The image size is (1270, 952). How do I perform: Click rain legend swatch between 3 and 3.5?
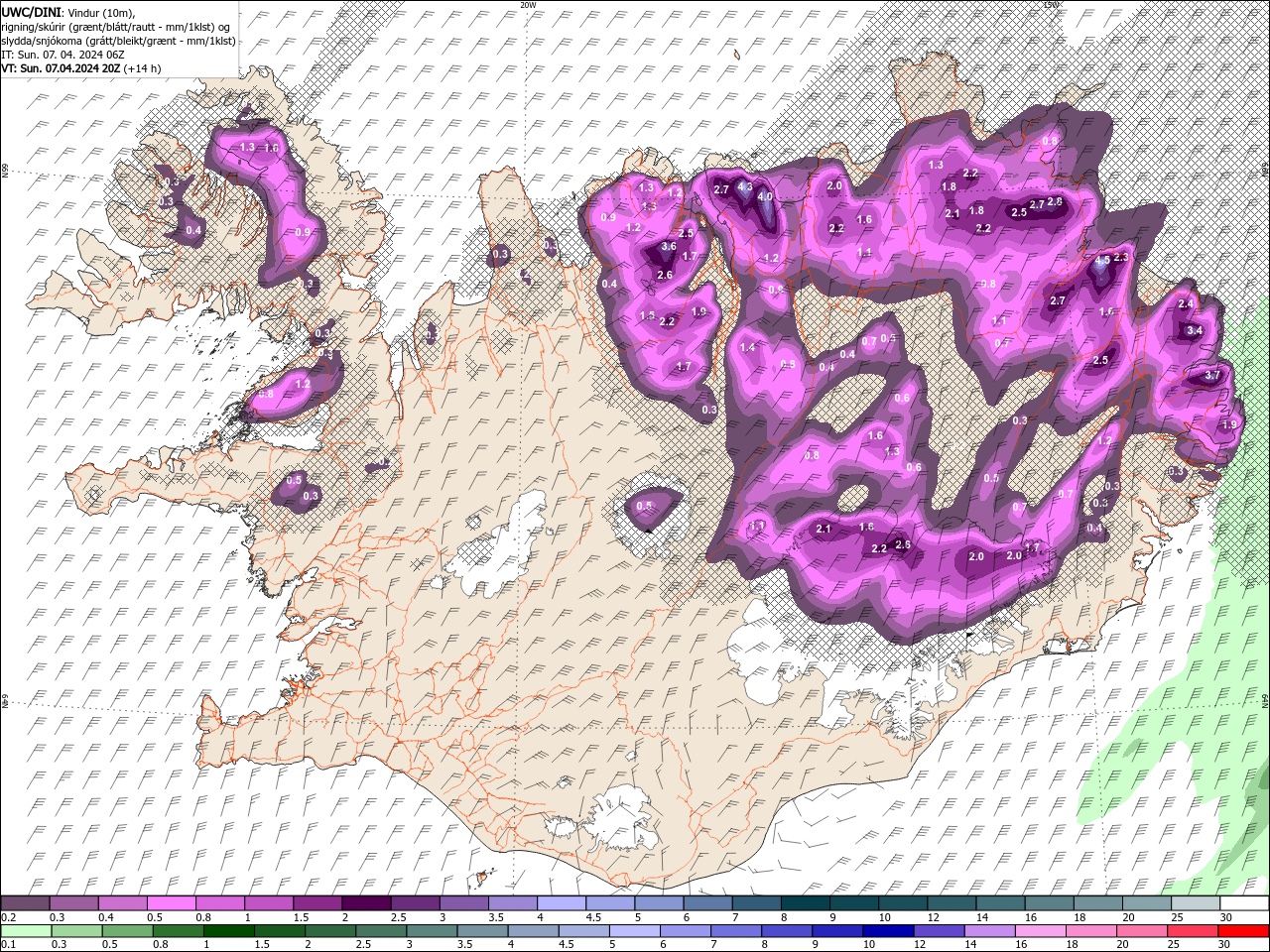432,931
